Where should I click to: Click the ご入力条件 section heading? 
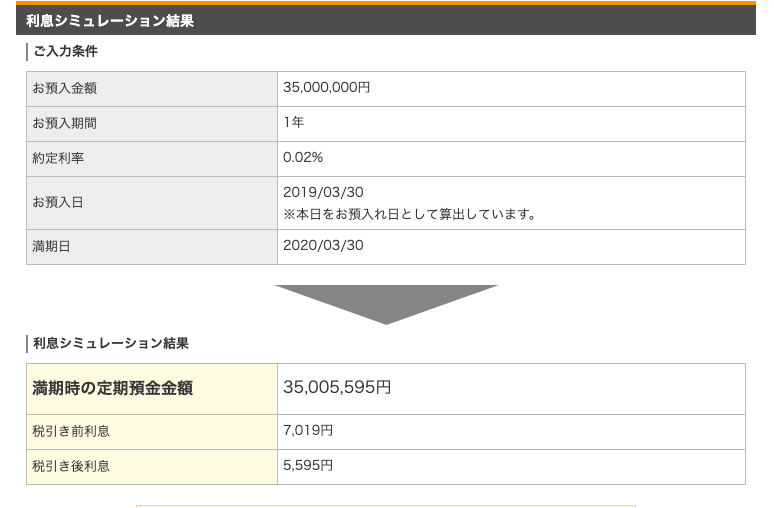point(65,51)
